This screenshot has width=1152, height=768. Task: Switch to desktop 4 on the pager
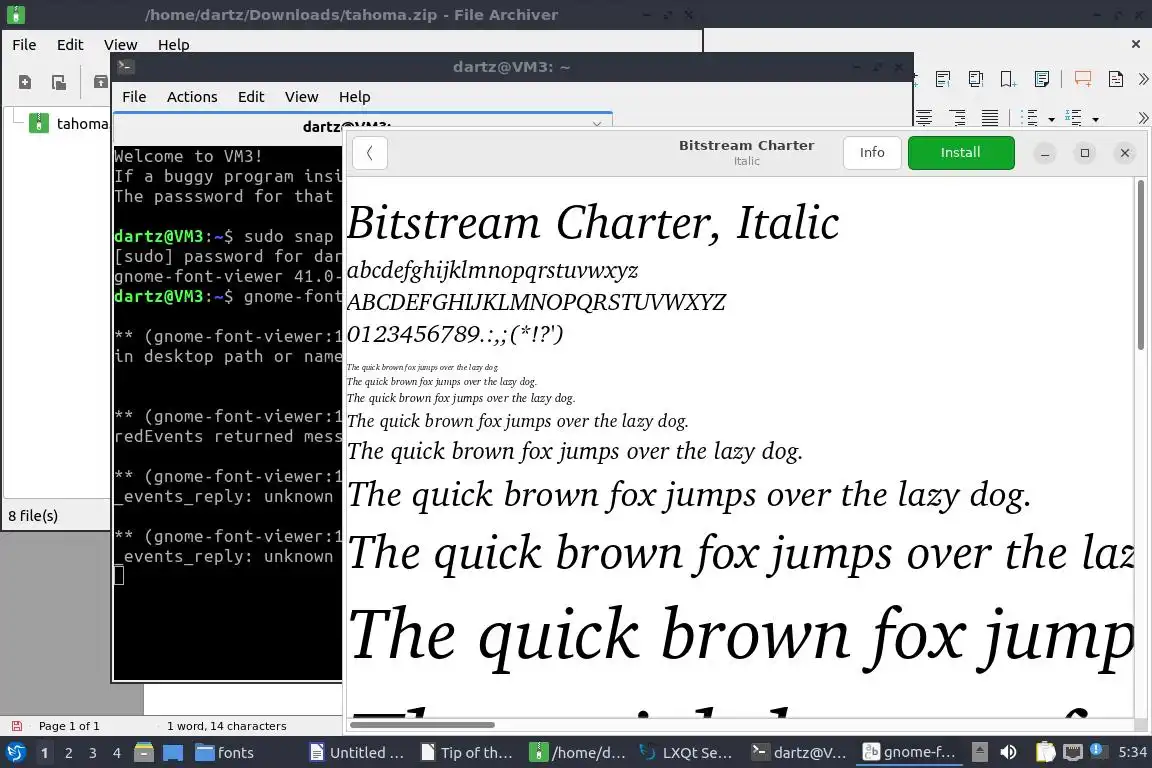[117, 753]
